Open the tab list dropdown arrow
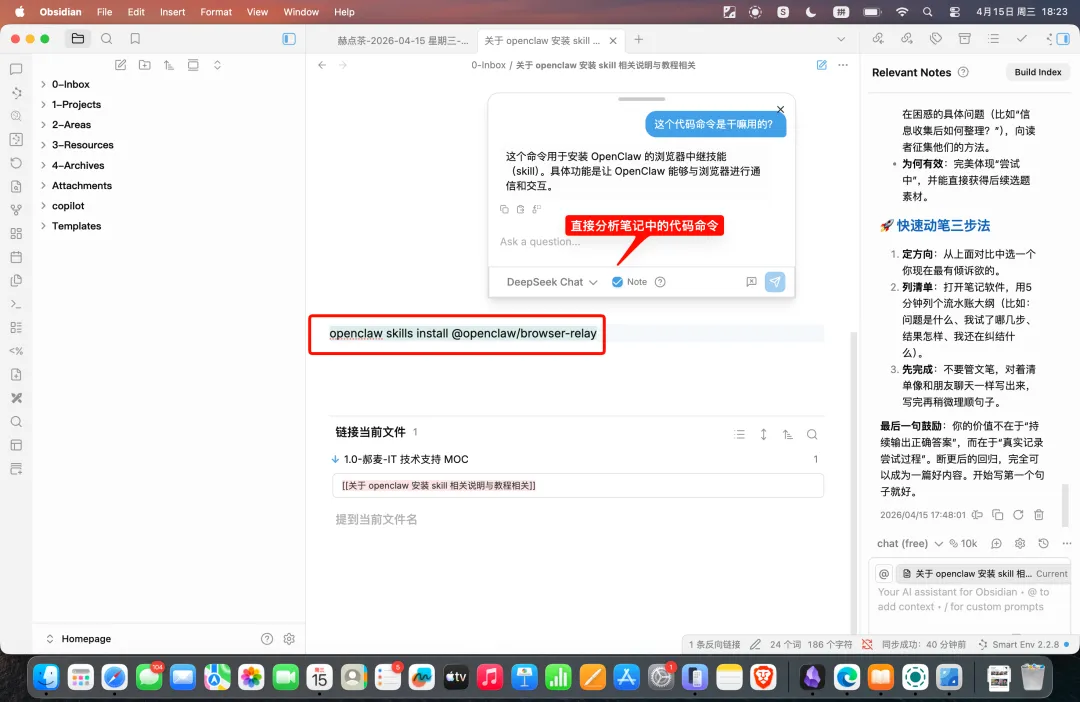Screen dimensions: 1080x702 click(841, 39)
